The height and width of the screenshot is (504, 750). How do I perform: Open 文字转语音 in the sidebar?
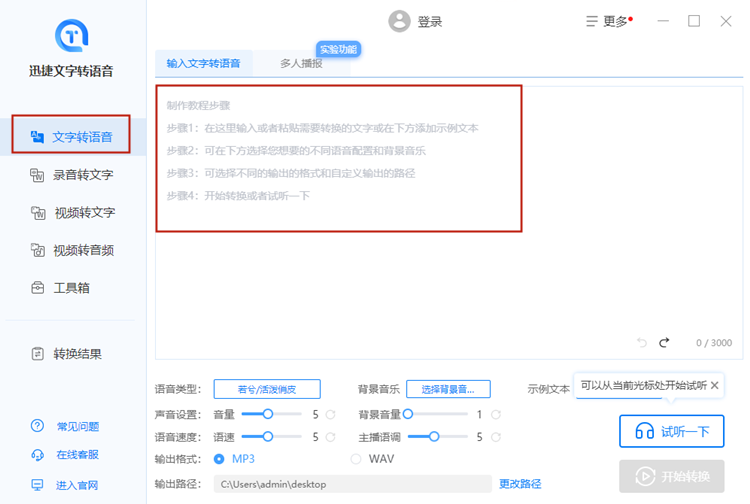(71, 137)
